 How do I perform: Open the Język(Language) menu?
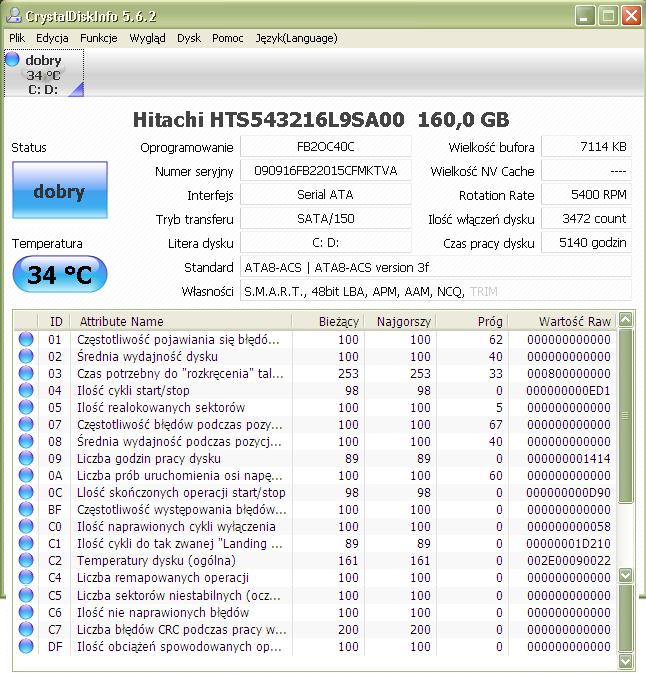pyautogui.click(x=296, y=38)
